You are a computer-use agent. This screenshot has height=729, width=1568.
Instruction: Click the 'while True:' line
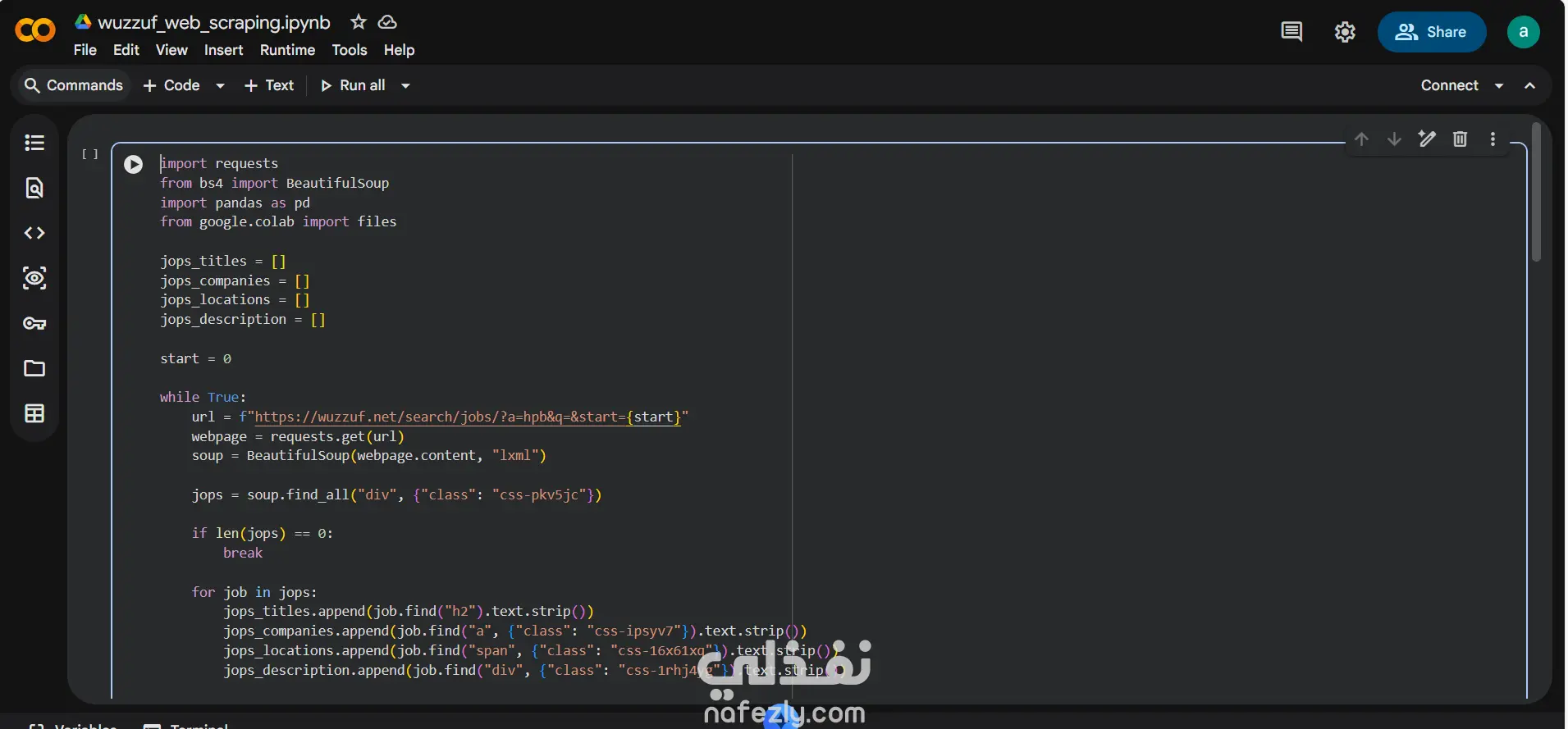pos(203,397)
